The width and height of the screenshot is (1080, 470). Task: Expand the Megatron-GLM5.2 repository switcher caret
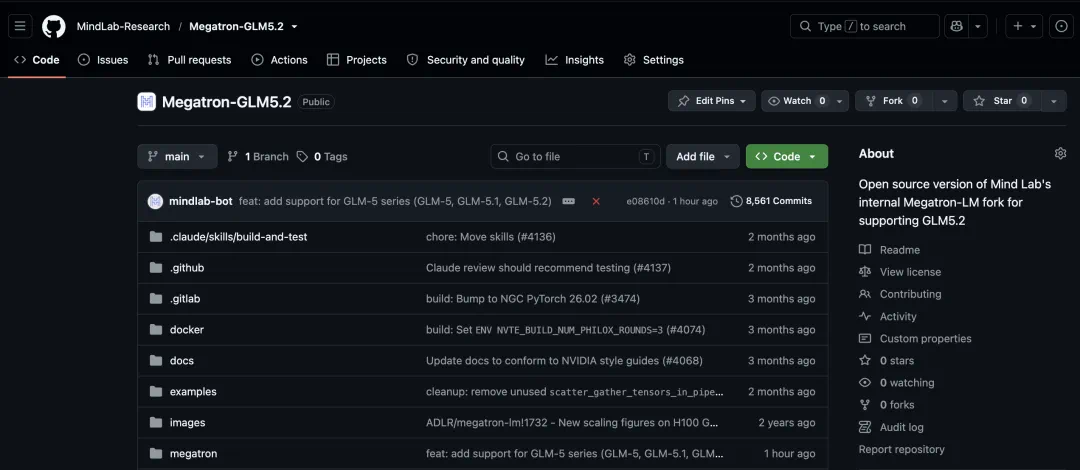tap(295, 26)
